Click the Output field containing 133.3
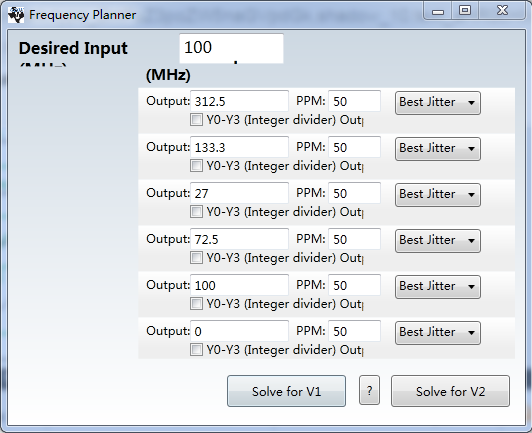The width and height of the screenshot is (532, 433). pos(240,147)
